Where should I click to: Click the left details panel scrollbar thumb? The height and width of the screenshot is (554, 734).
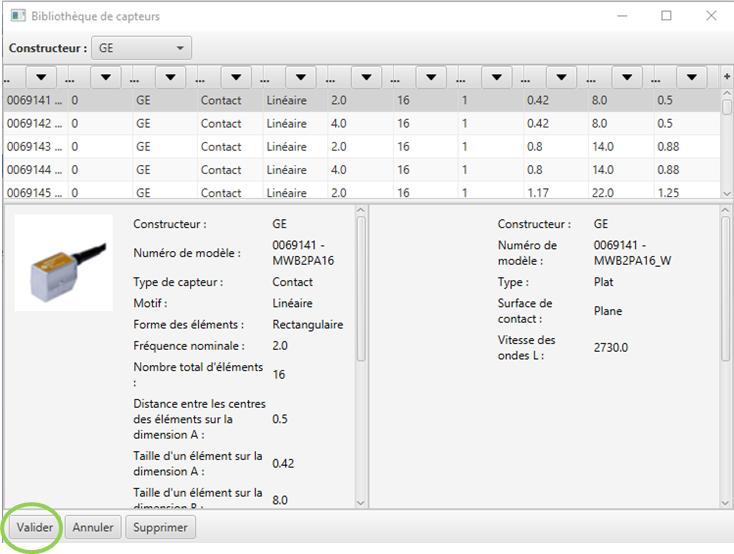point(361,289)
